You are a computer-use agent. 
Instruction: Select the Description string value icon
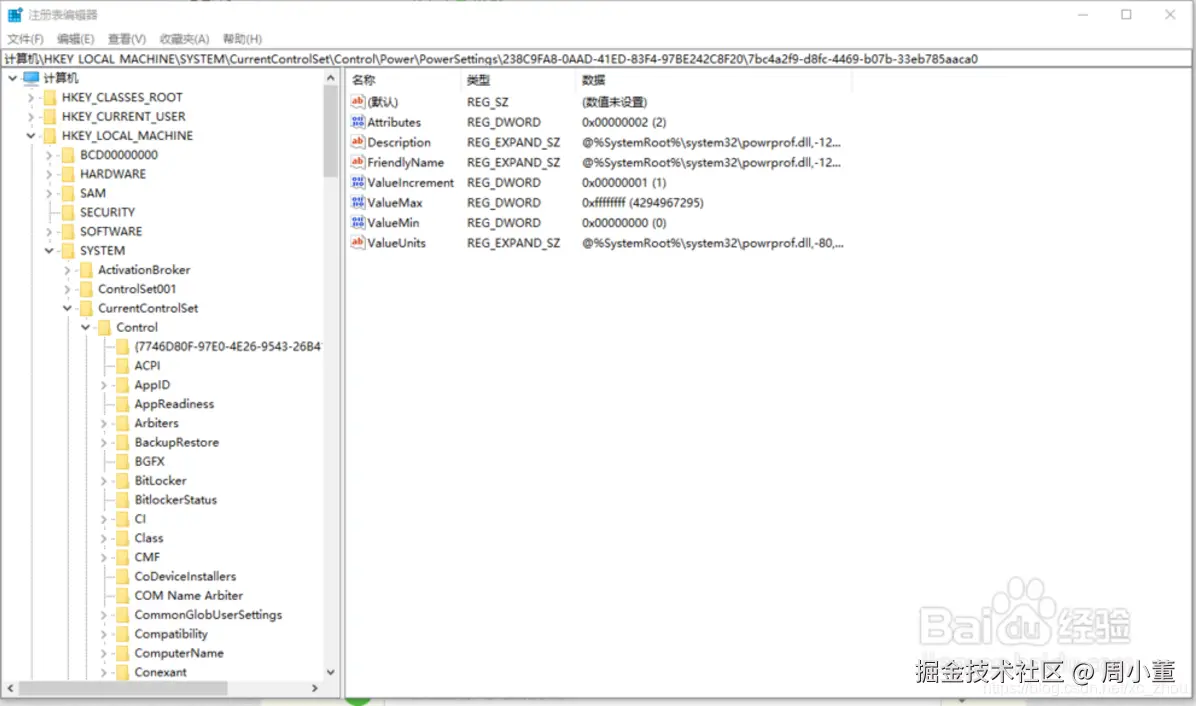pyautogui.click(x=358, y=142)
